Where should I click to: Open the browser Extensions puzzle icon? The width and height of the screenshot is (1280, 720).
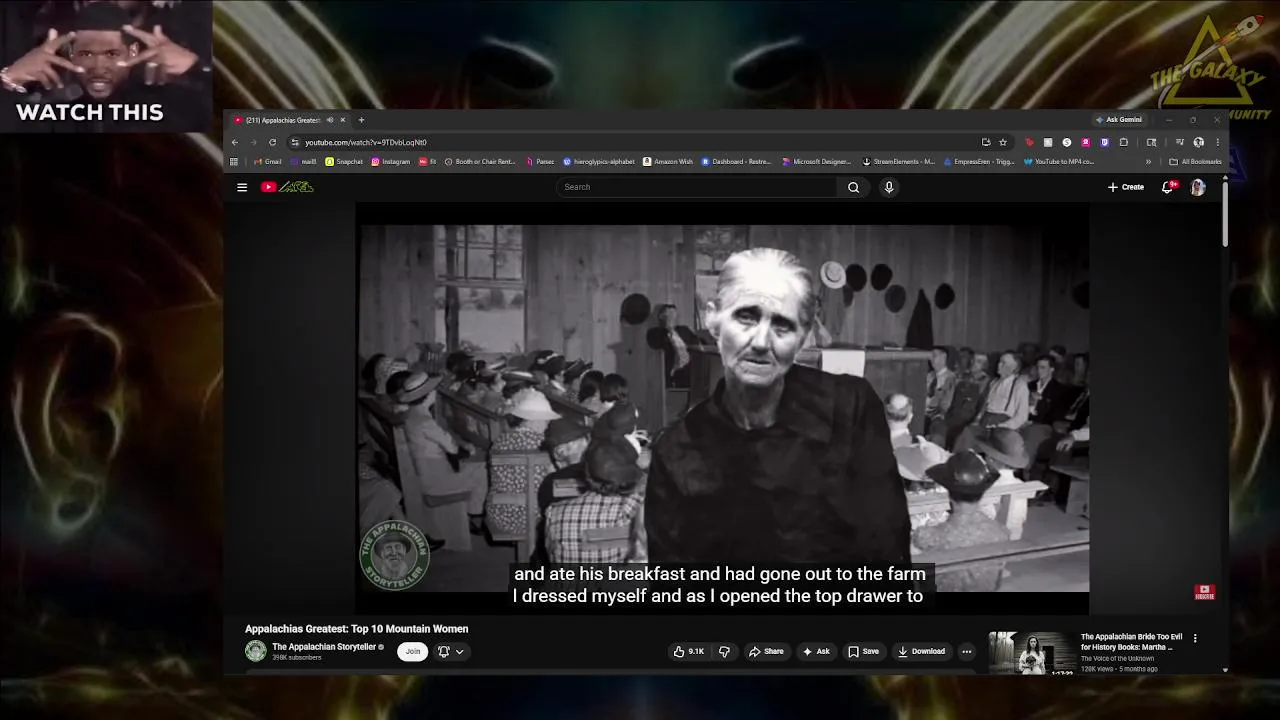coord(1124,142)
